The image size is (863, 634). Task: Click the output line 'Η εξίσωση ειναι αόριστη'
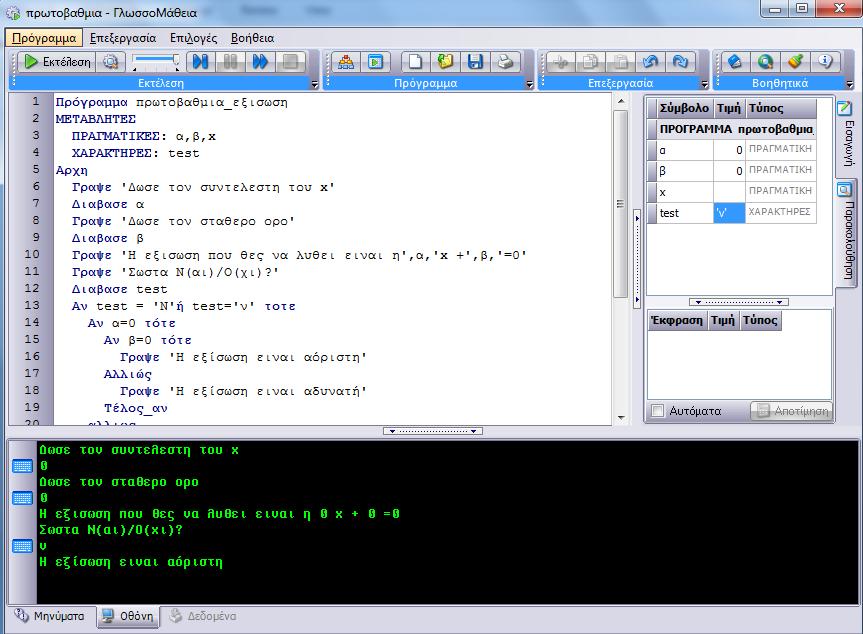tap(131, 562)
